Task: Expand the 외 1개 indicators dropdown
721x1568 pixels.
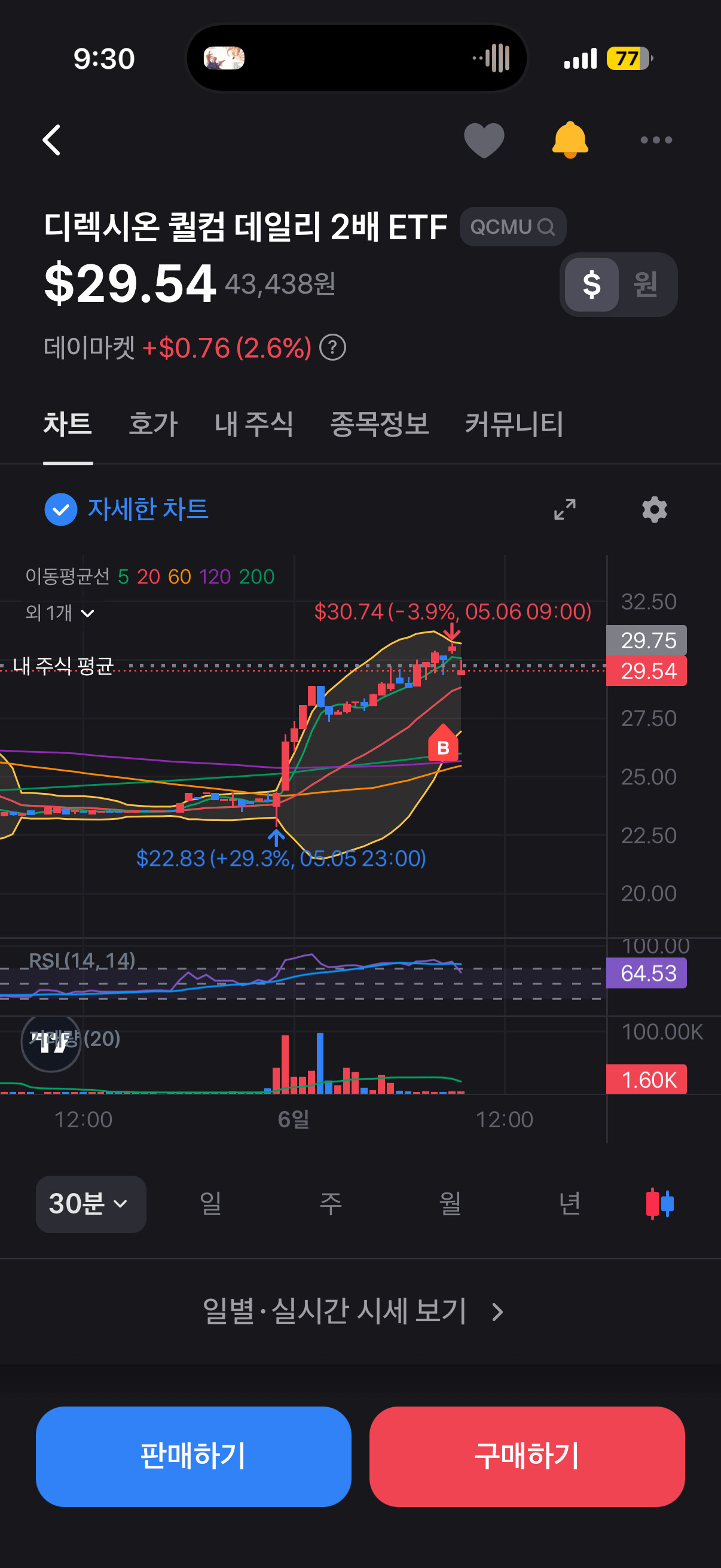Action: pyautogui.click(x=60, y=612)
